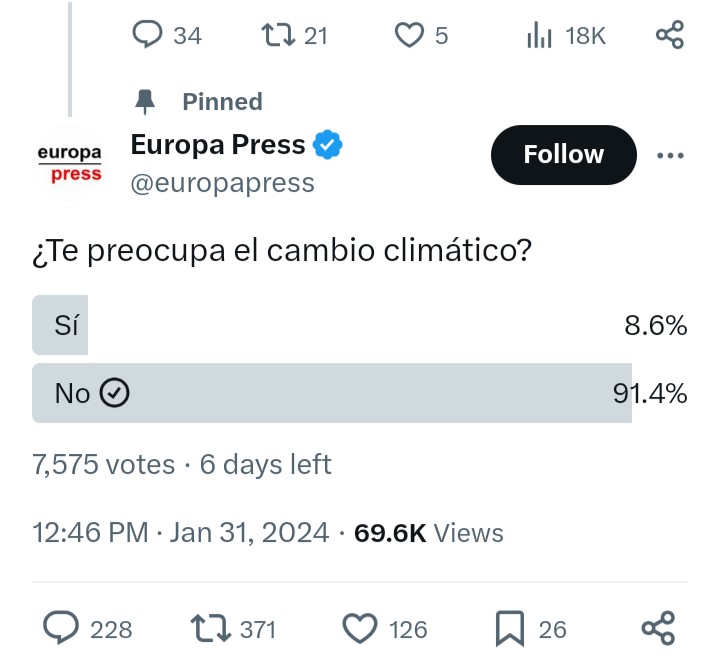
Task: Open the analytics icon showing 18K views
Action: pyautogui.click(x=539, y=36)
